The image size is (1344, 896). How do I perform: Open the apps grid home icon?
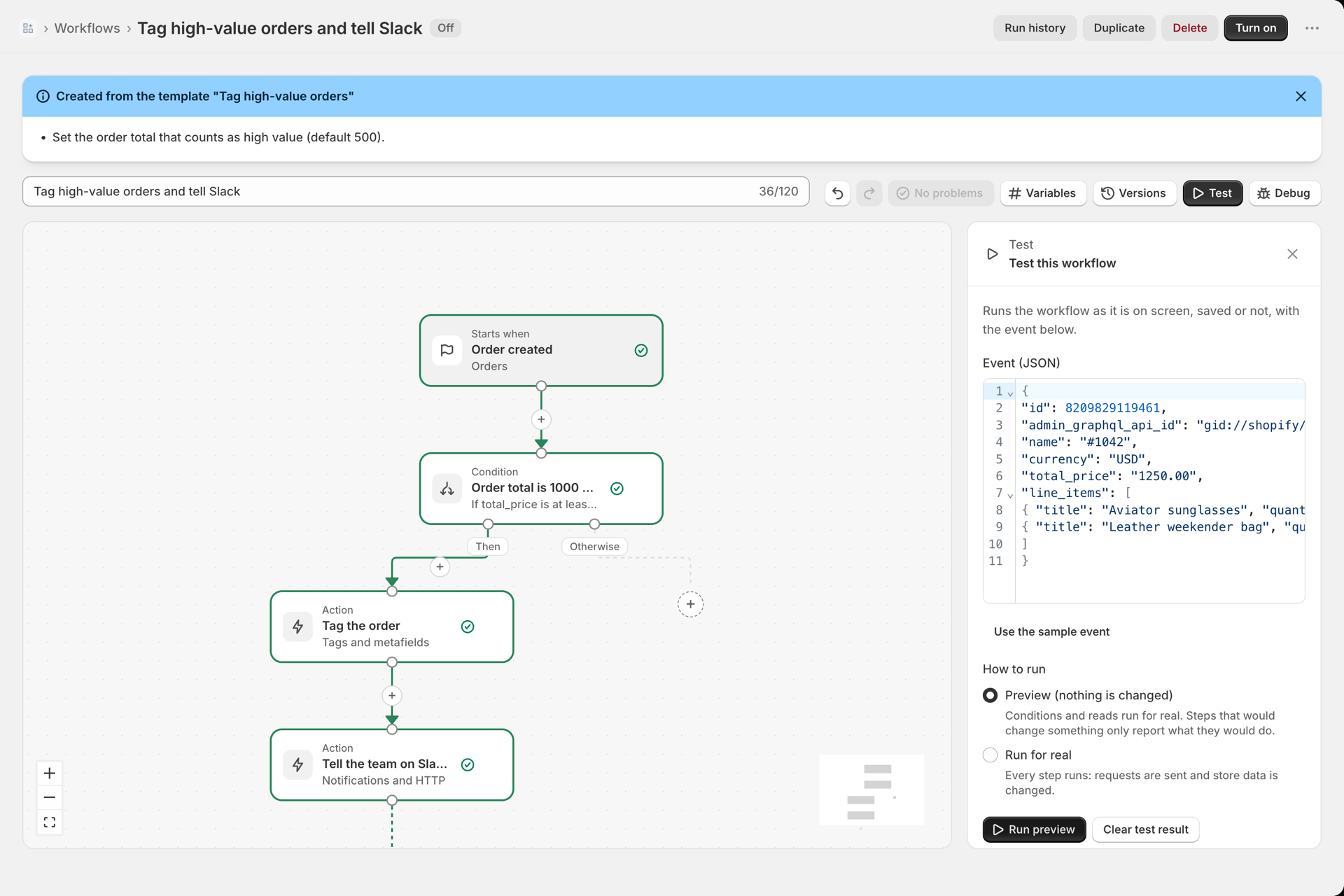(x=28, y=28)
